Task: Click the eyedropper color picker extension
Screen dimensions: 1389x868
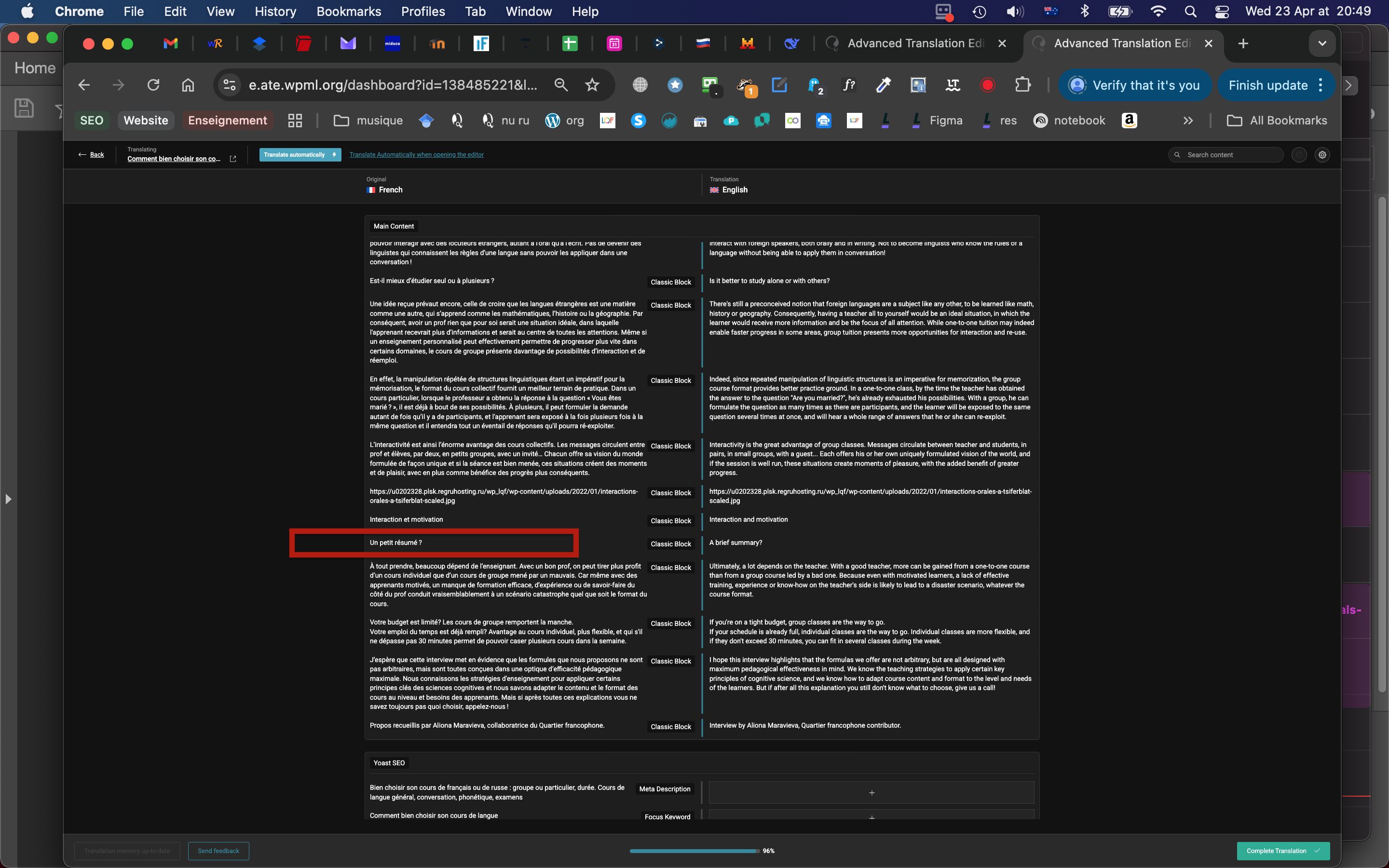Action: coord(883,85)
